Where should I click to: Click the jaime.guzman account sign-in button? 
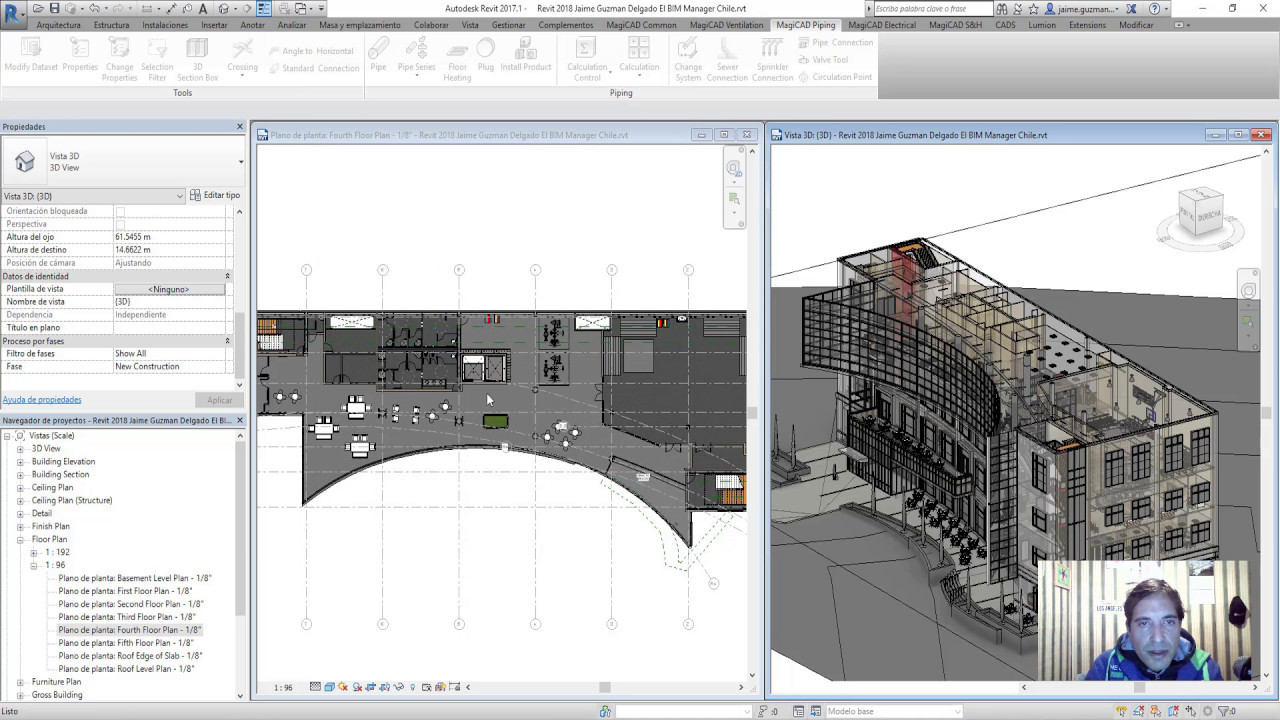[1084, 9]
